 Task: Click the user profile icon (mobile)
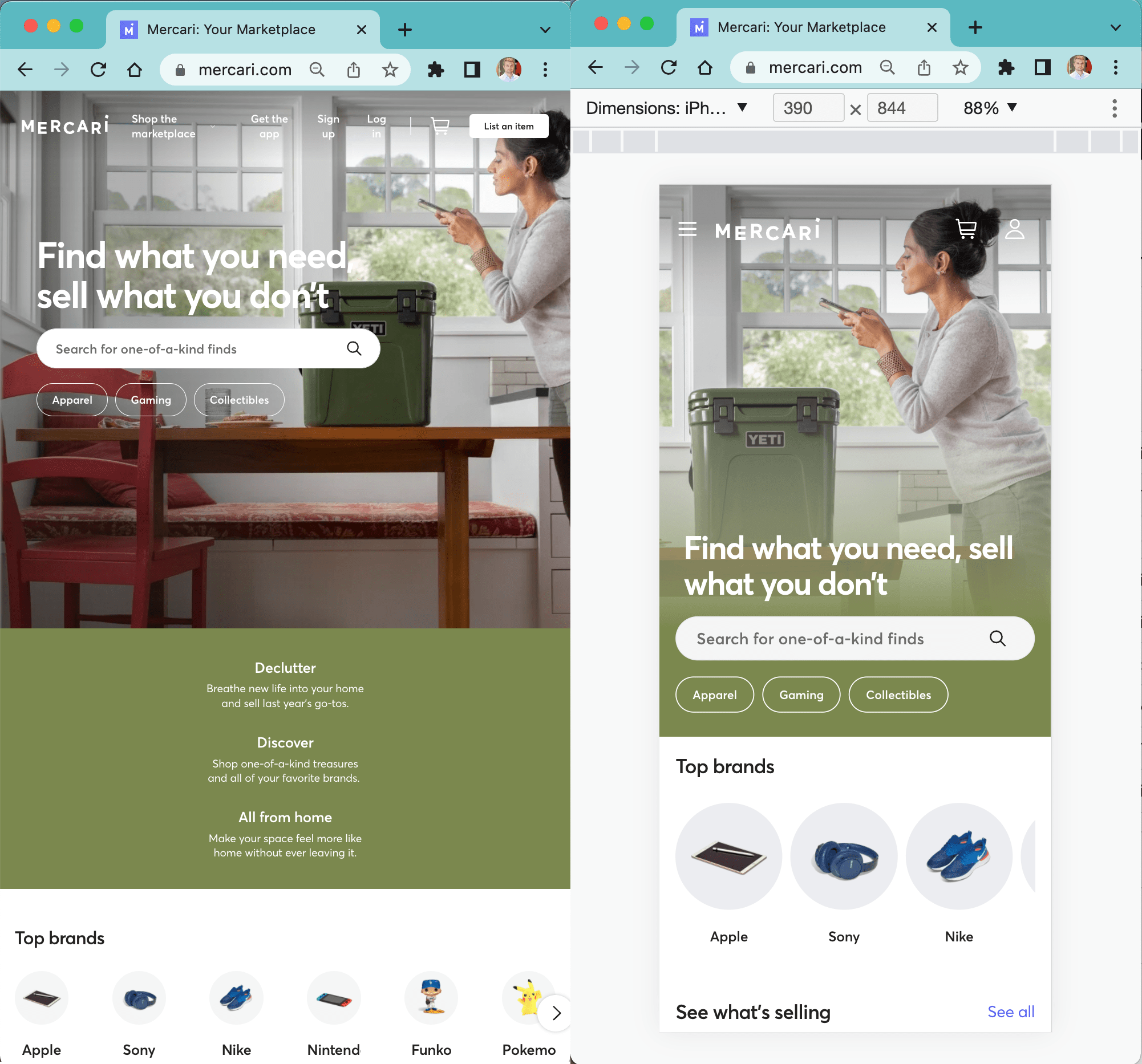coord(1015,230)
